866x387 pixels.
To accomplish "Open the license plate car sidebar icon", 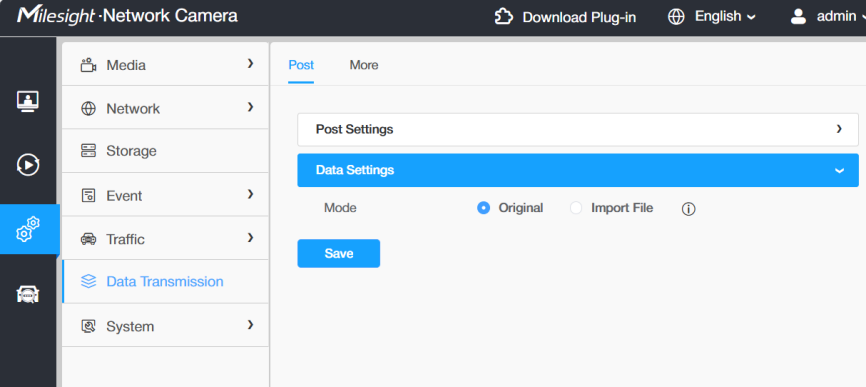I will tap(28, 294).
